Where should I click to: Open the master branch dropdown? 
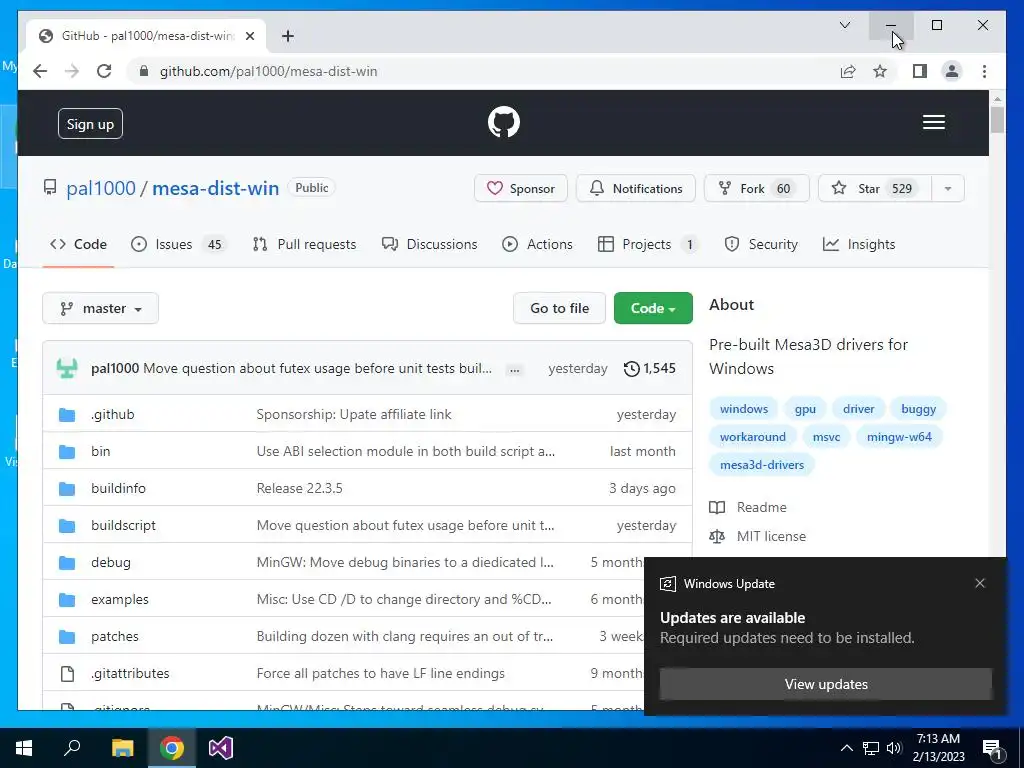point(101,308)
